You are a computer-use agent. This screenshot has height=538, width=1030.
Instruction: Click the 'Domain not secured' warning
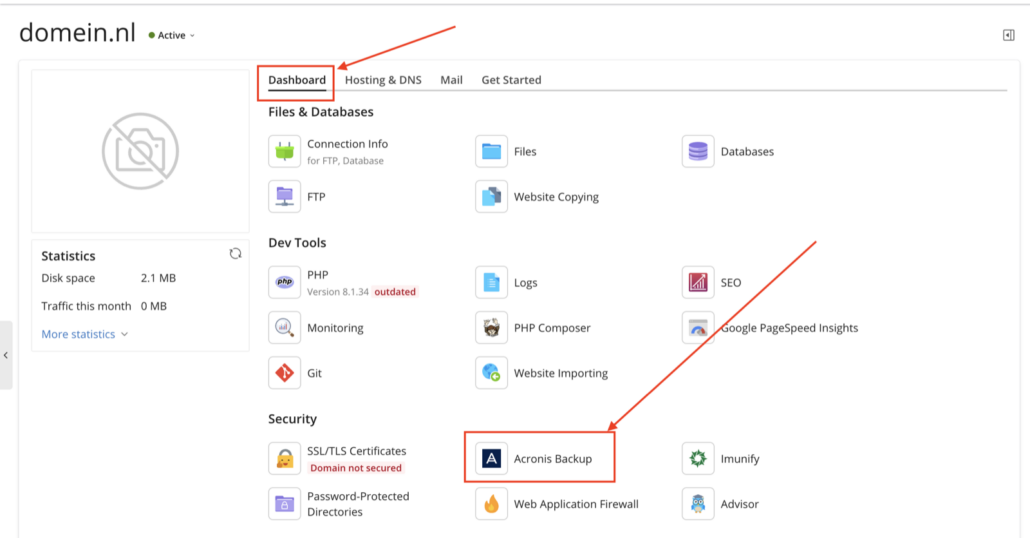point(355,468)
